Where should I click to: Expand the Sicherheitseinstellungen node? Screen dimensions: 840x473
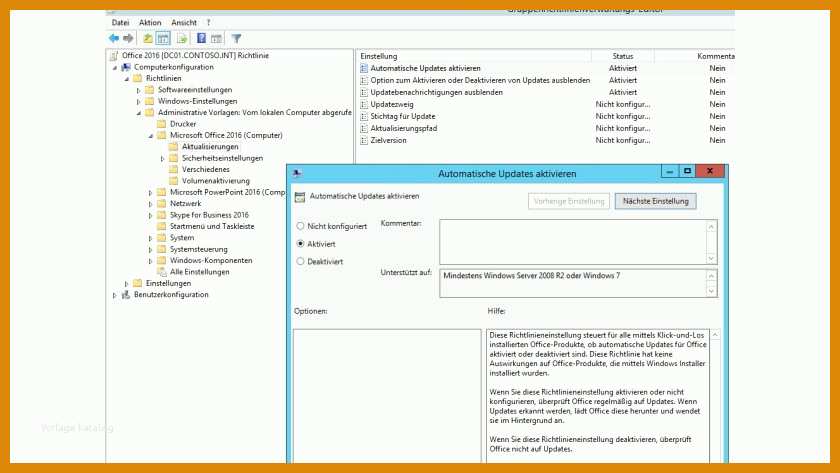pyautogui.click(x=162, y=159)
